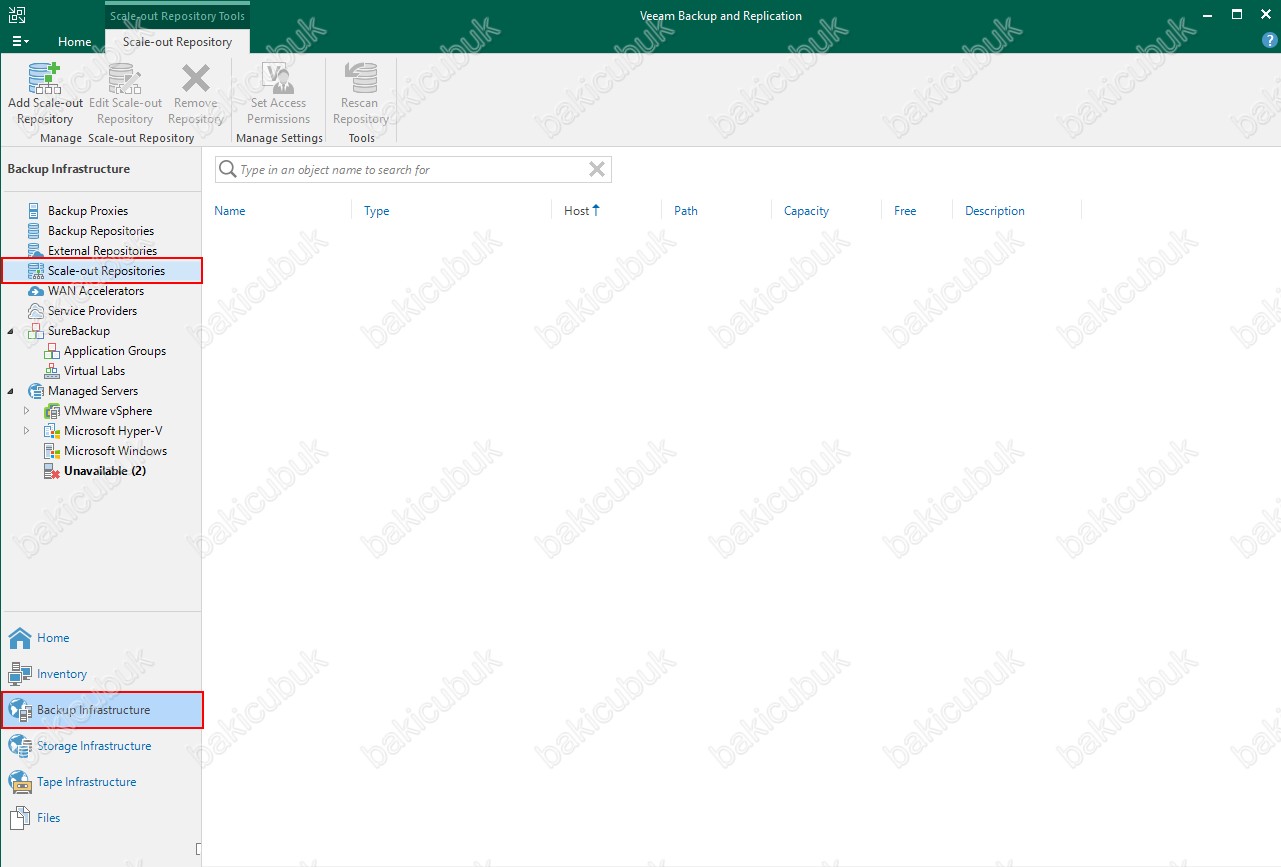Switch to the Home ribbon tab
This screenshot has height=867, width=1281.
(75, 42)
